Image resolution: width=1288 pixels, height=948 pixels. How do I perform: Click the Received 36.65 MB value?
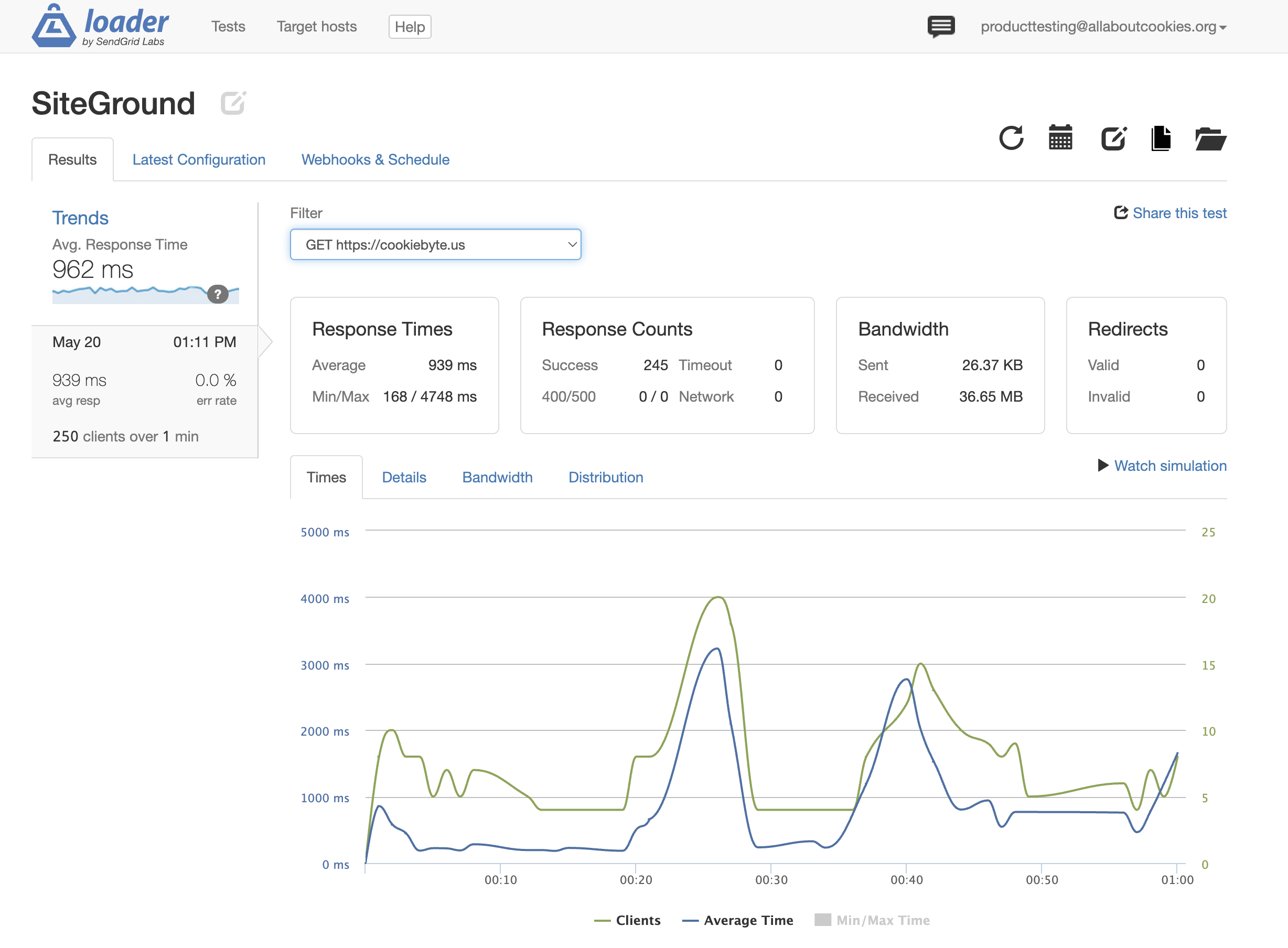991,396
